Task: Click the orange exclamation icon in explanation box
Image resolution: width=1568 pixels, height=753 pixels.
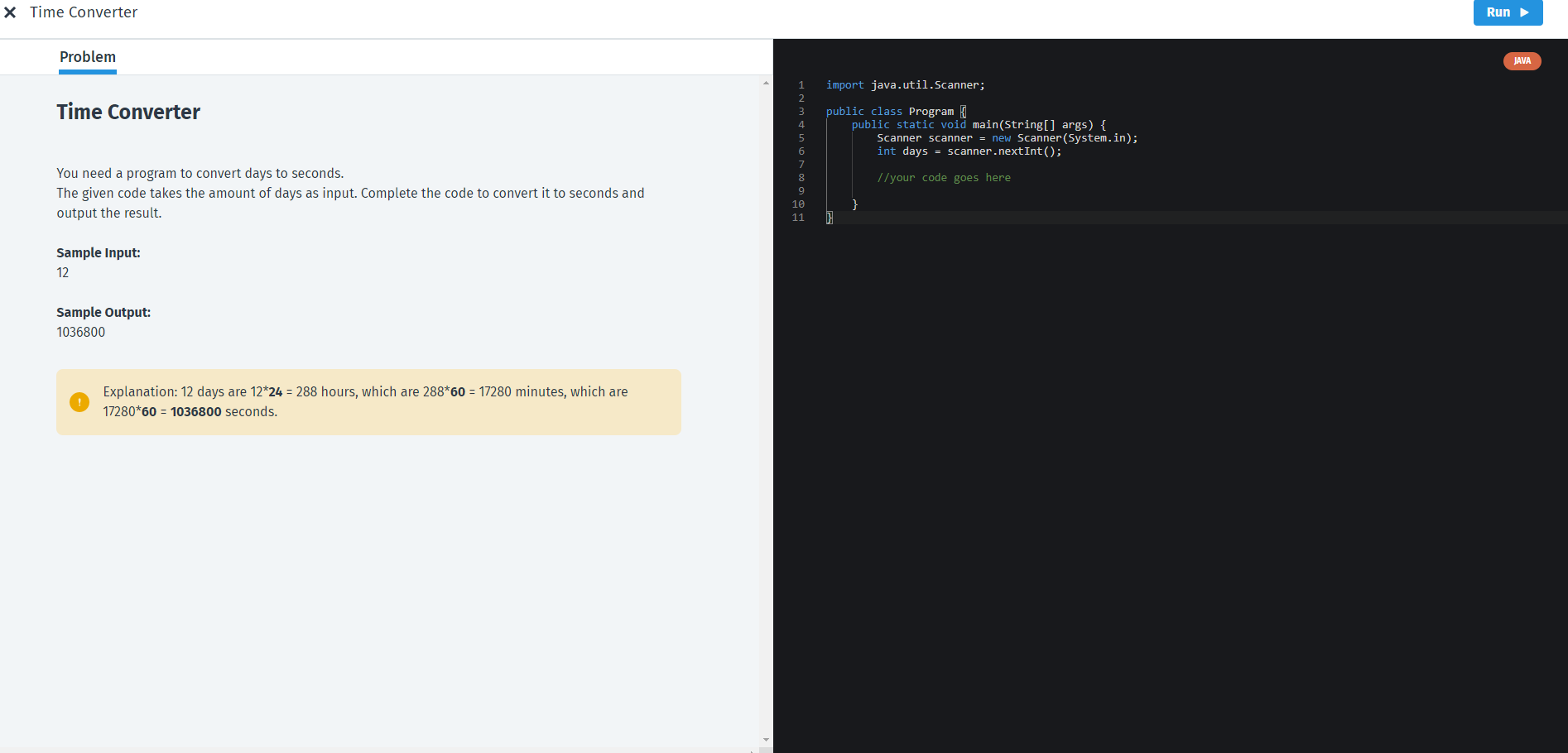Action: [79, 402]
